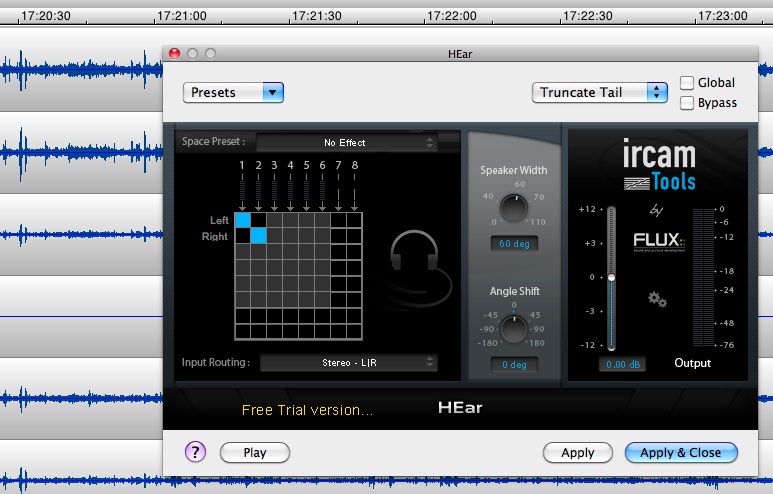This screenshot has width=773, height=494.
Task: Open the Input Routing Stereo selector
Action: tap(348, 362)
